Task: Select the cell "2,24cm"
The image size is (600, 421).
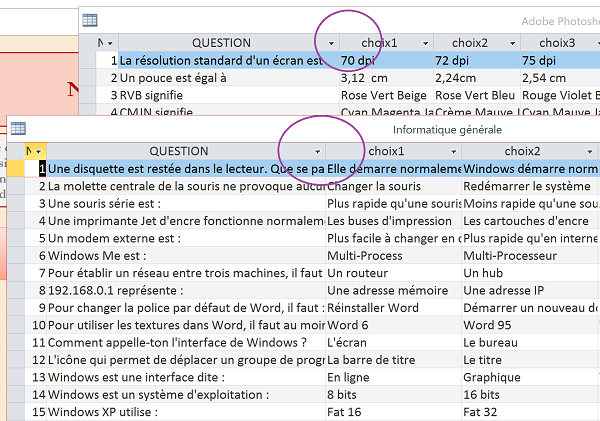Action: coord(477,78)
